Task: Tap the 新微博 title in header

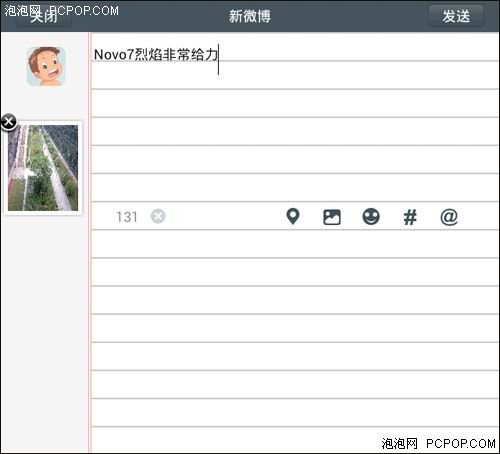Action: 250,16
